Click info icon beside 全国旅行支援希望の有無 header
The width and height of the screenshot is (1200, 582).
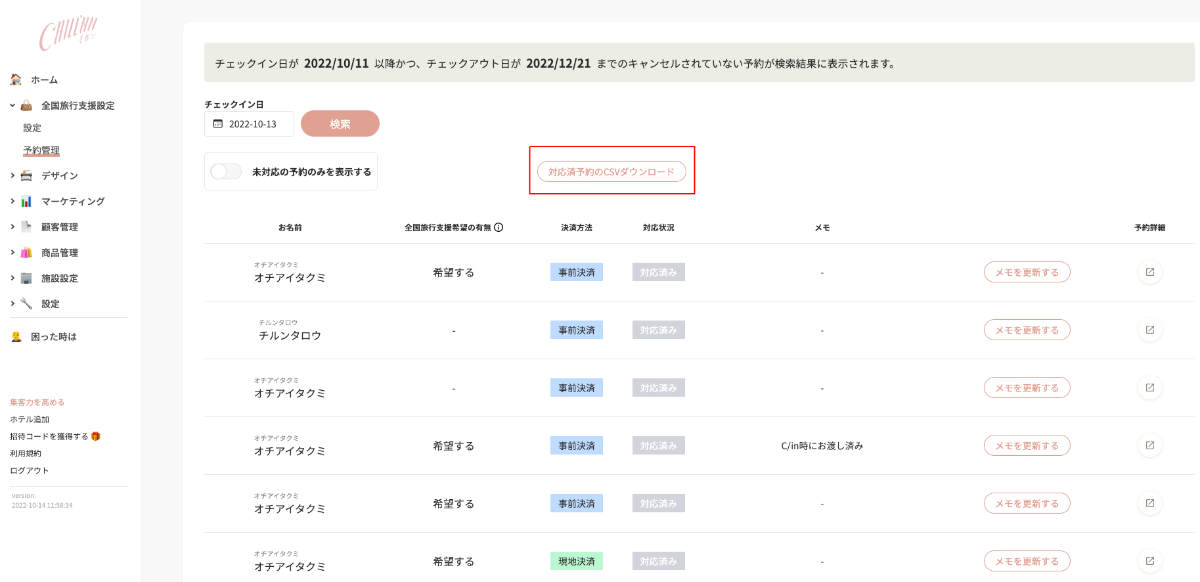(x=498, y=227)
